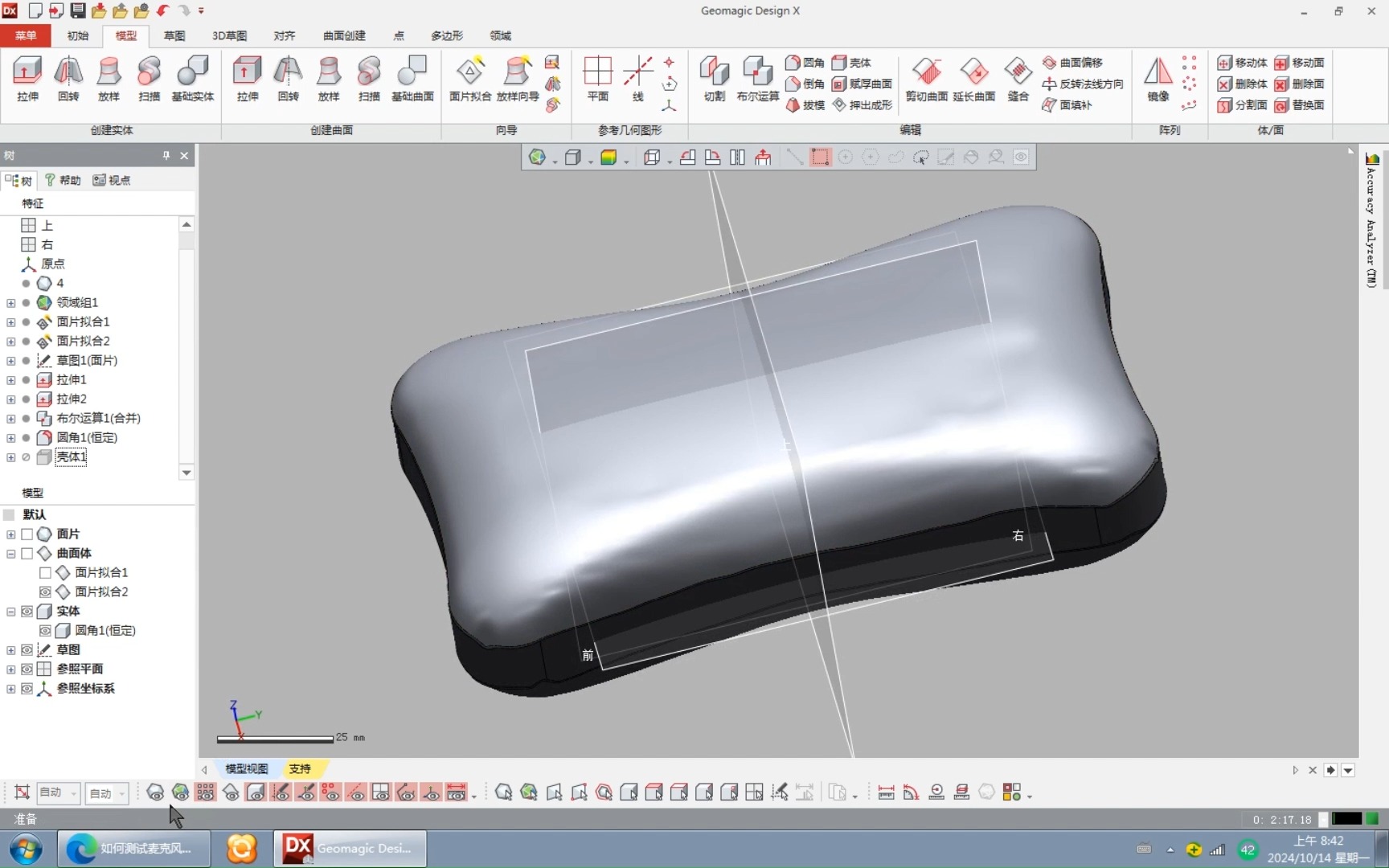Uncheck the 曲面体 visibility checkbox

coord(27,552)
